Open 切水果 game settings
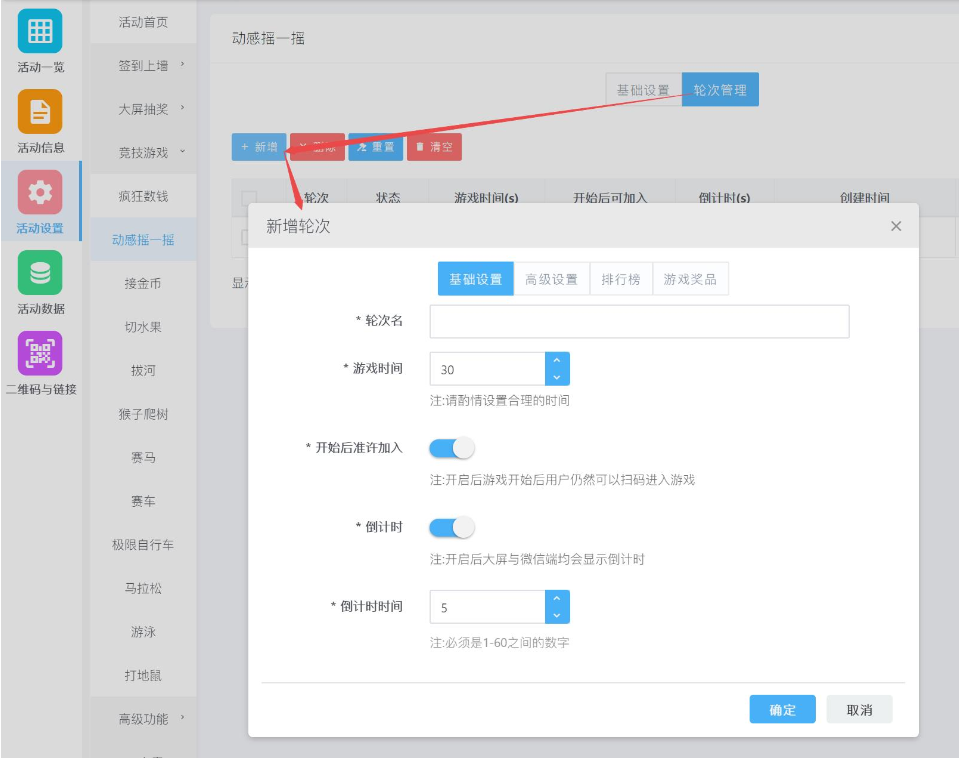Image resolution: width=959 pixels, height=758 pixels. [x=144, y=327]
